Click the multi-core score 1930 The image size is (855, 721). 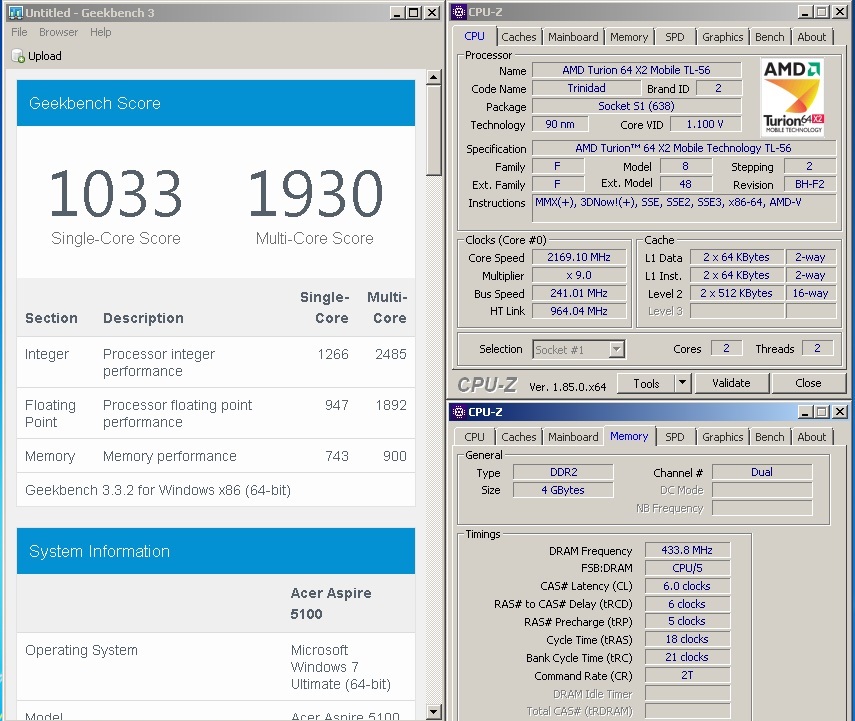[315, 193]
